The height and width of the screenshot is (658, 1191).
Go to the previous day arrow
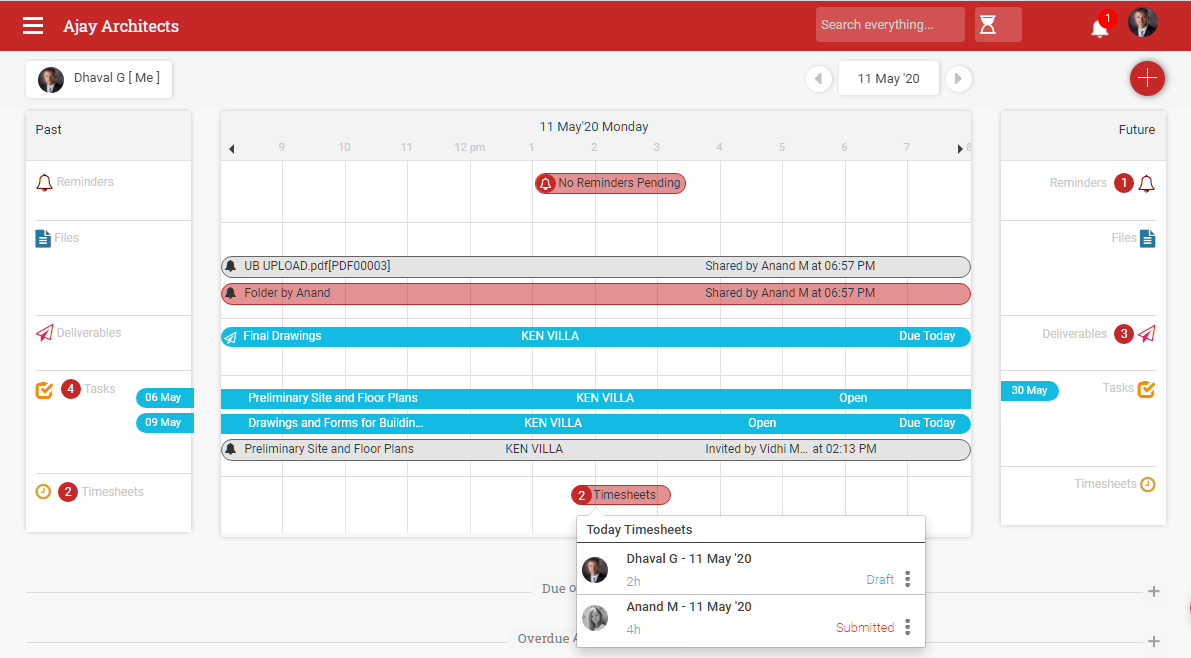(x=819, y=78)
